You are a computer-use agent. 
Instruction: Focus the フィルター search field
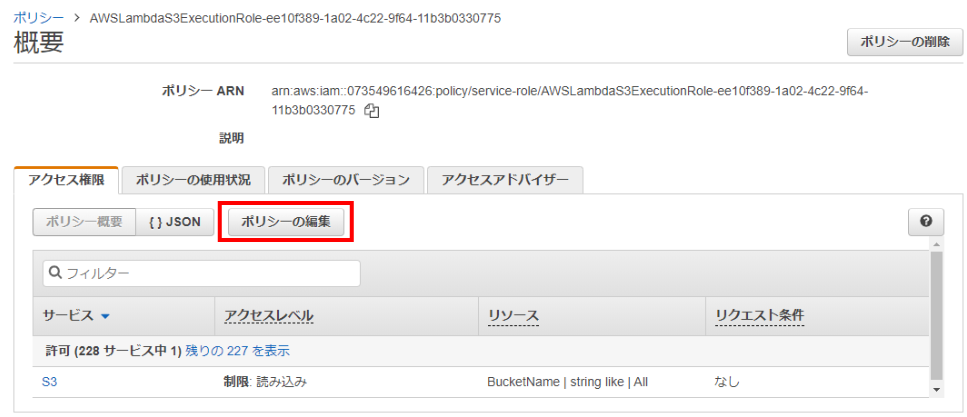click(x=201, y=273)
